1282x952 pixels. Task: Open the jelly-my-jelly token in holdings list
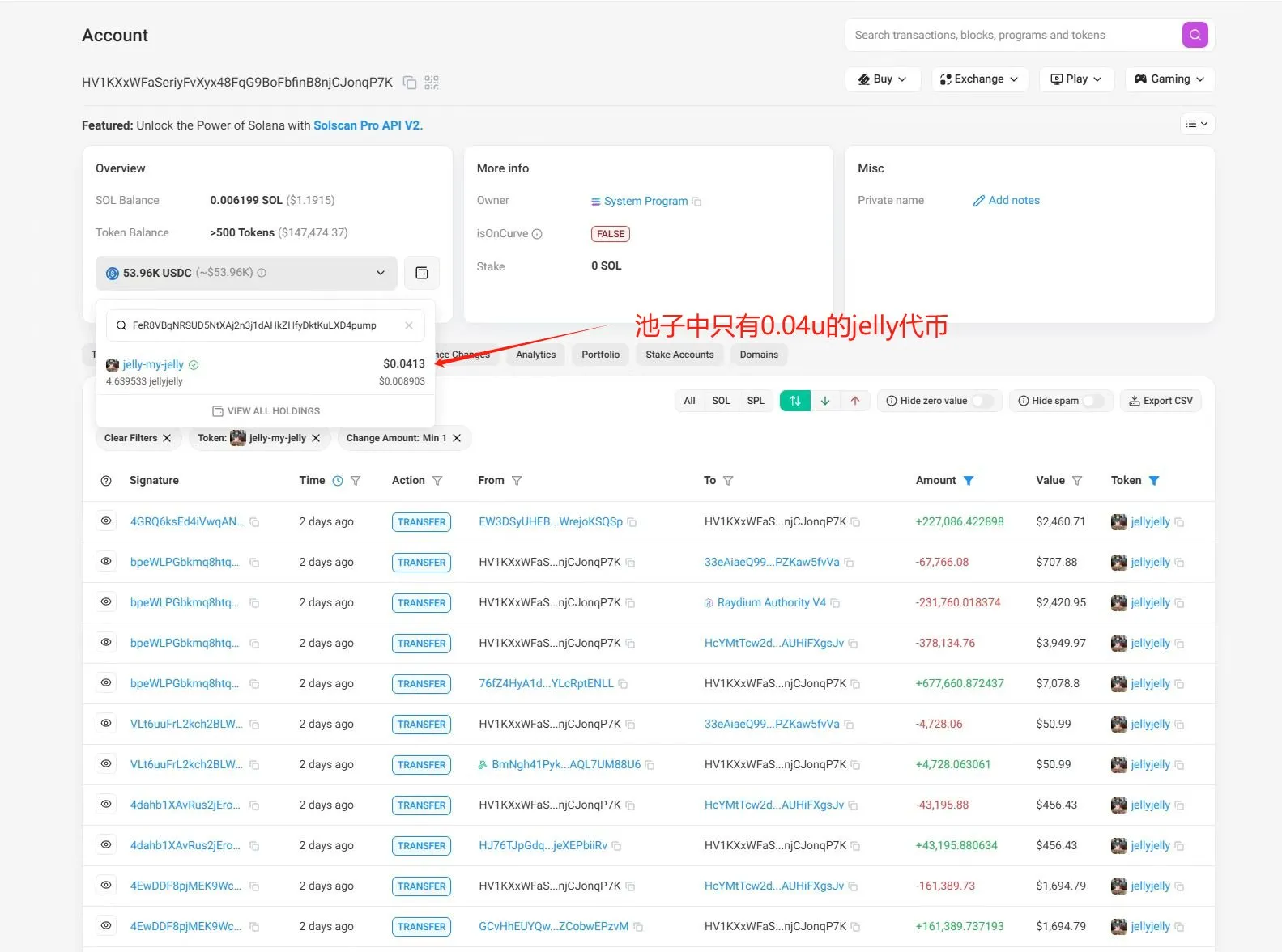tap(153, 365)
